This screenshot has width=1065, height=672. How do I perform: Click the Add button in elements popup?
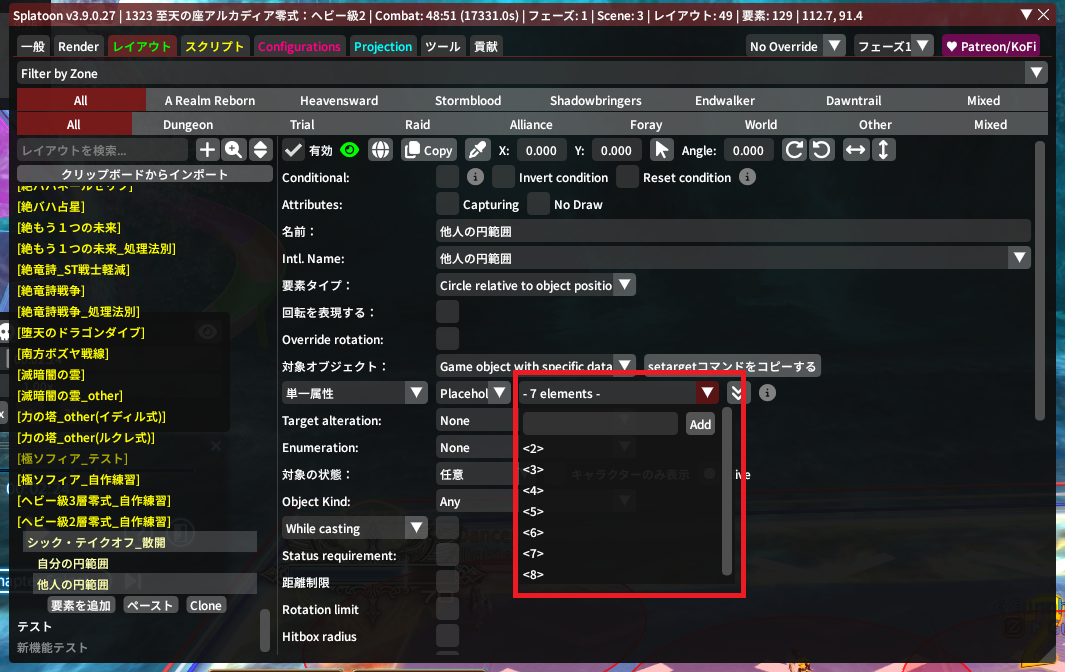tap(700, 424)
